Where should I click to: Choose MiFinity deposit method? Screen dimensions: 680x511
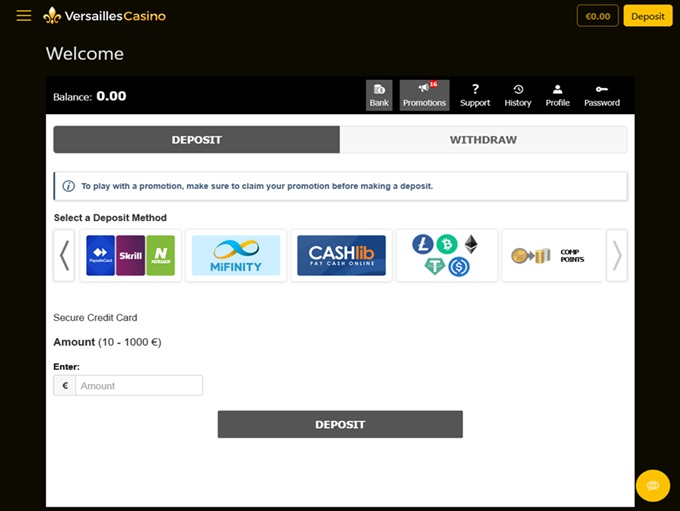(236, 256)
